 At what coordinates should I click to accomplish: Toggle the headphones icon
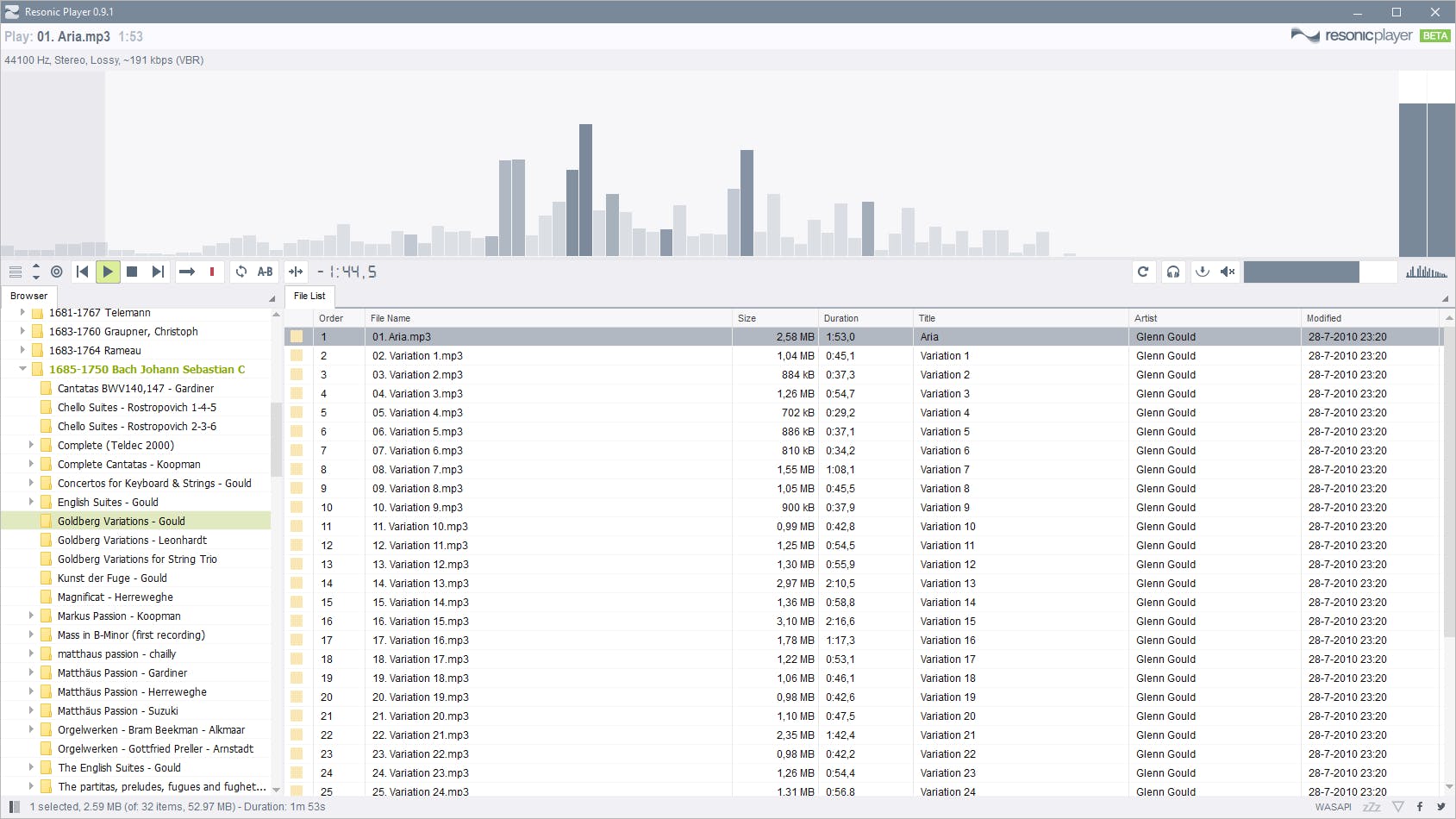point(1173,272)
